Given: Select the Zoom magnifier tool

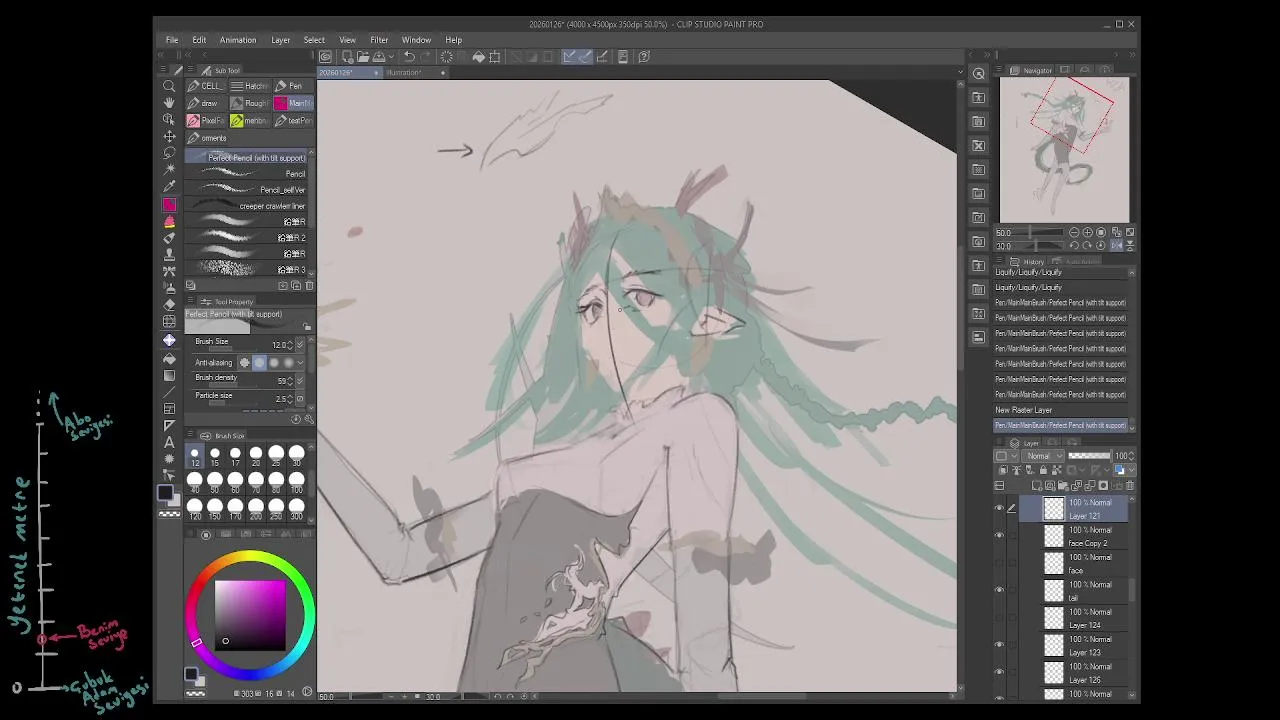Looking at the screenshot, I should pyautogui.click(x=169, y=86).
